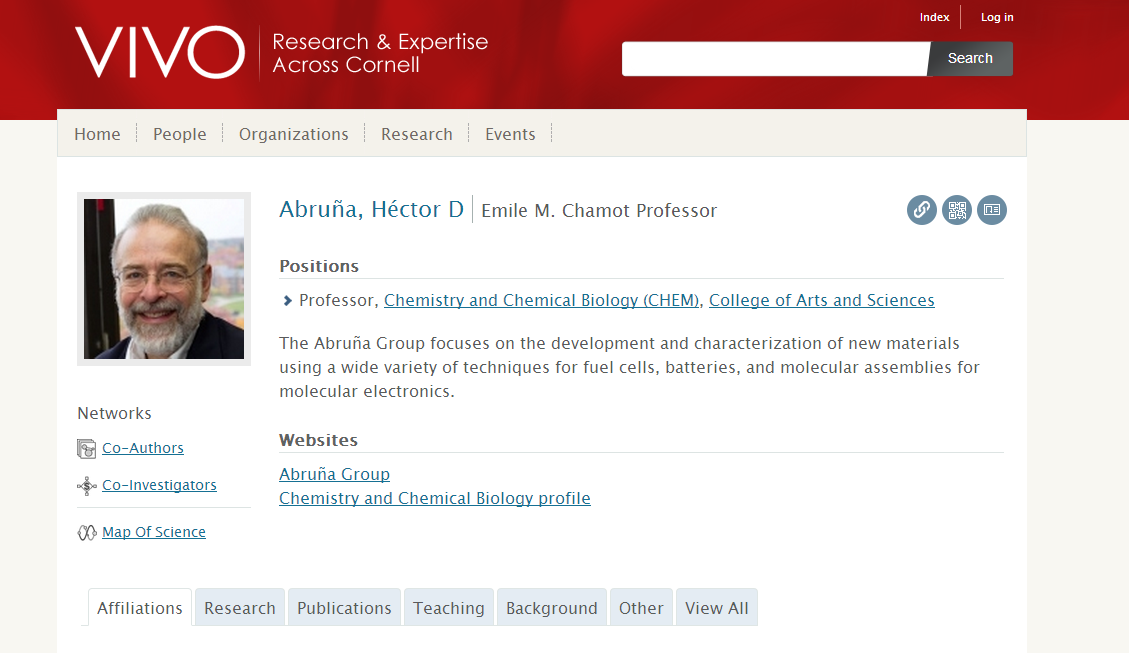Click the Co-Investigators network icon

(86, 486)
